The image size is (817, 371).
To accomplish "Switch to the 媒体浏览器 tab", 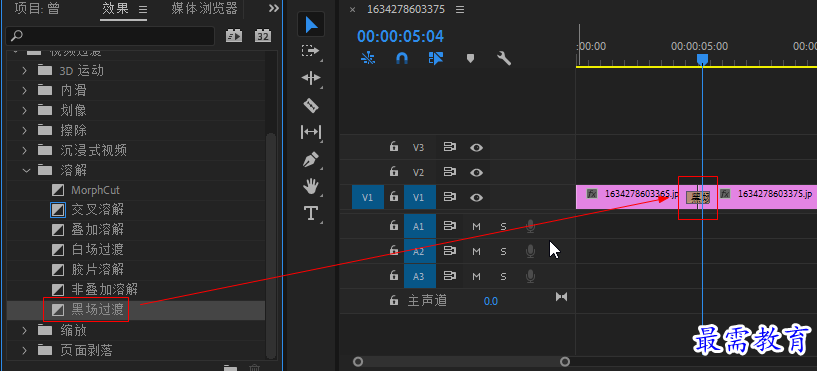I will [x=204, y=8].
